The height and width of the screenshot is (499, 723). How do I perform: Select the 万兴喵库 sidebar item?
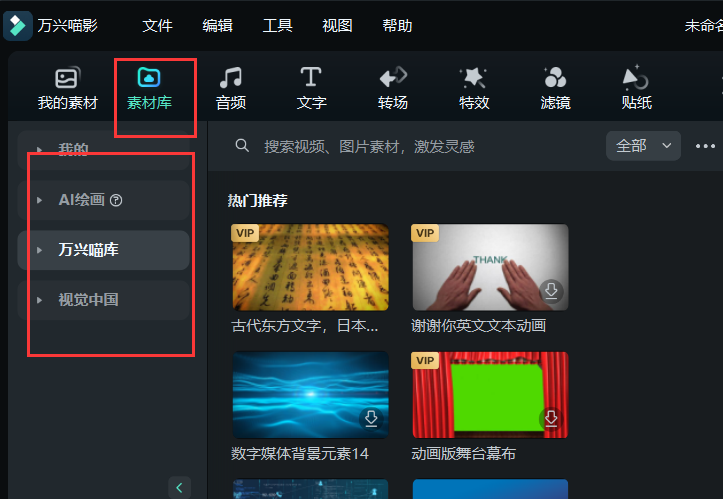pos(103,250)
